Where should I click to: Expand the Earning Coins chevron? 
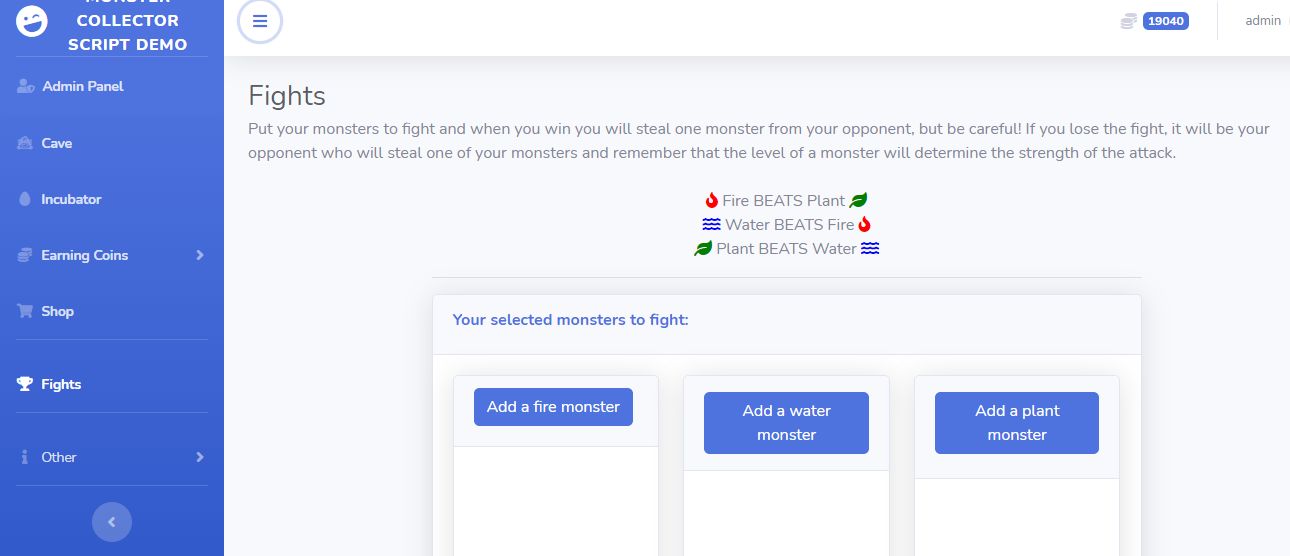pyautogui.click(x=200, y=255)
